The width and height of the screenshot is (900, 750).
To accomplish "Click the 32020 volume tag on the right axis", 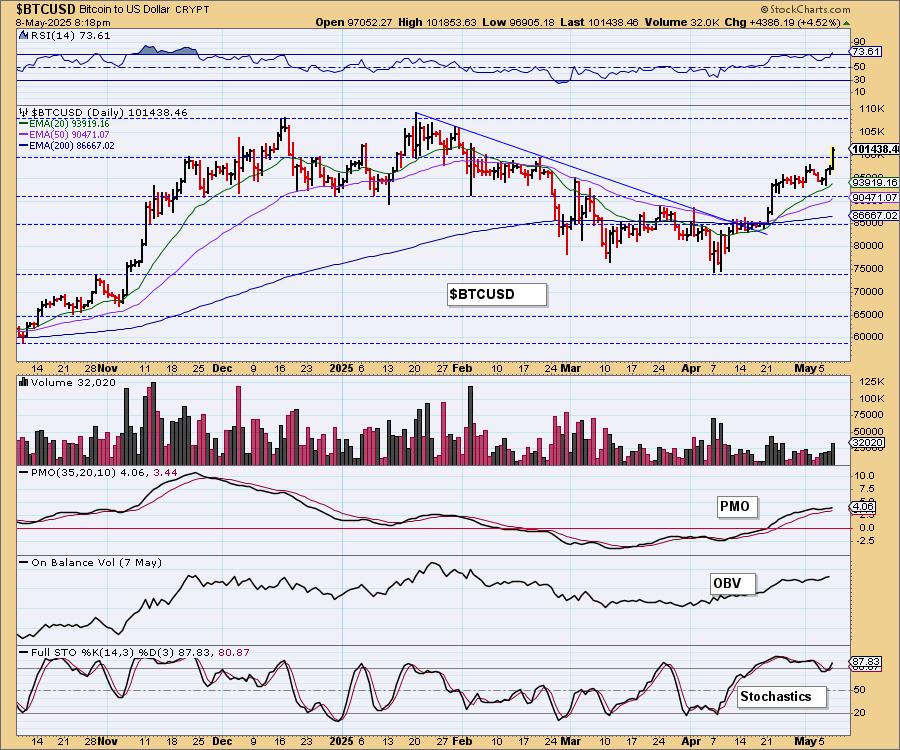I will tap(867, 442).
